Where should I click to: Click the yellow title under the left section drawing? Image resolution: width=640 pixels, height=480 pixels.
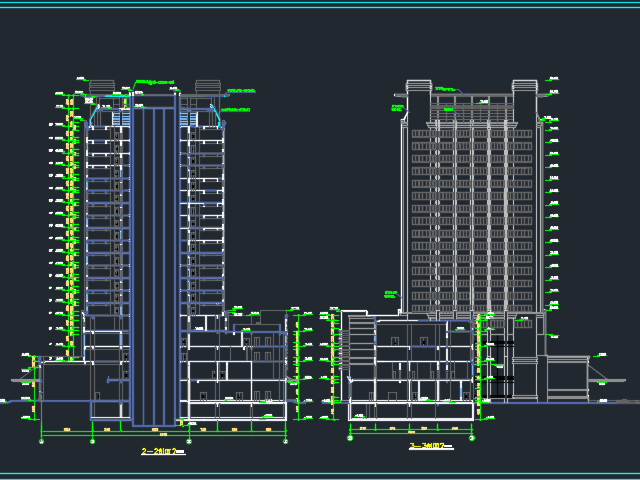tap(163, 452)
